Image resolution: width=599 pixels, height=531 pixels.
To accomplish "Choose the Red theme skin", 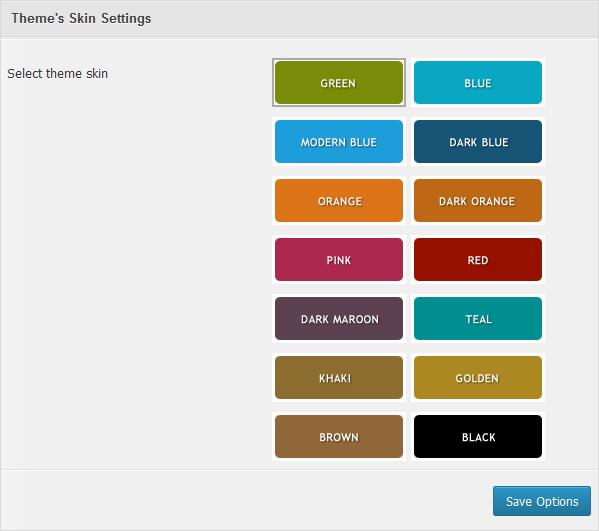I will (x=478, y=259).
